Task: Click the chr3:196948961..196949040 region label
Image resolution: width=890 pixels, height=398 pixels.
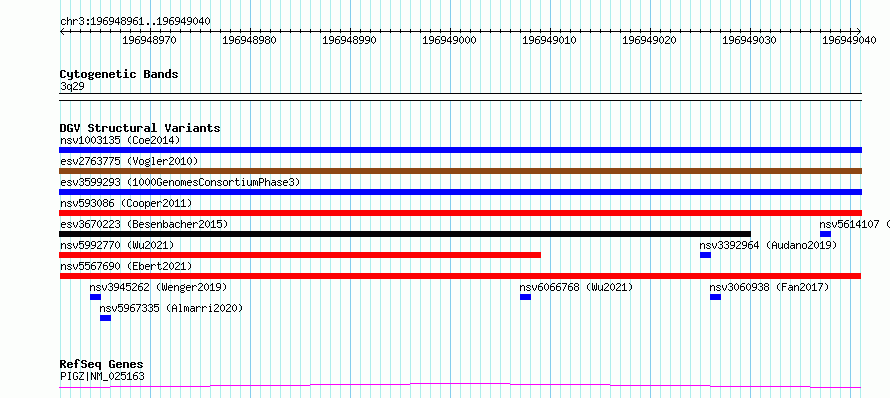Action: [x=135, y=21]
